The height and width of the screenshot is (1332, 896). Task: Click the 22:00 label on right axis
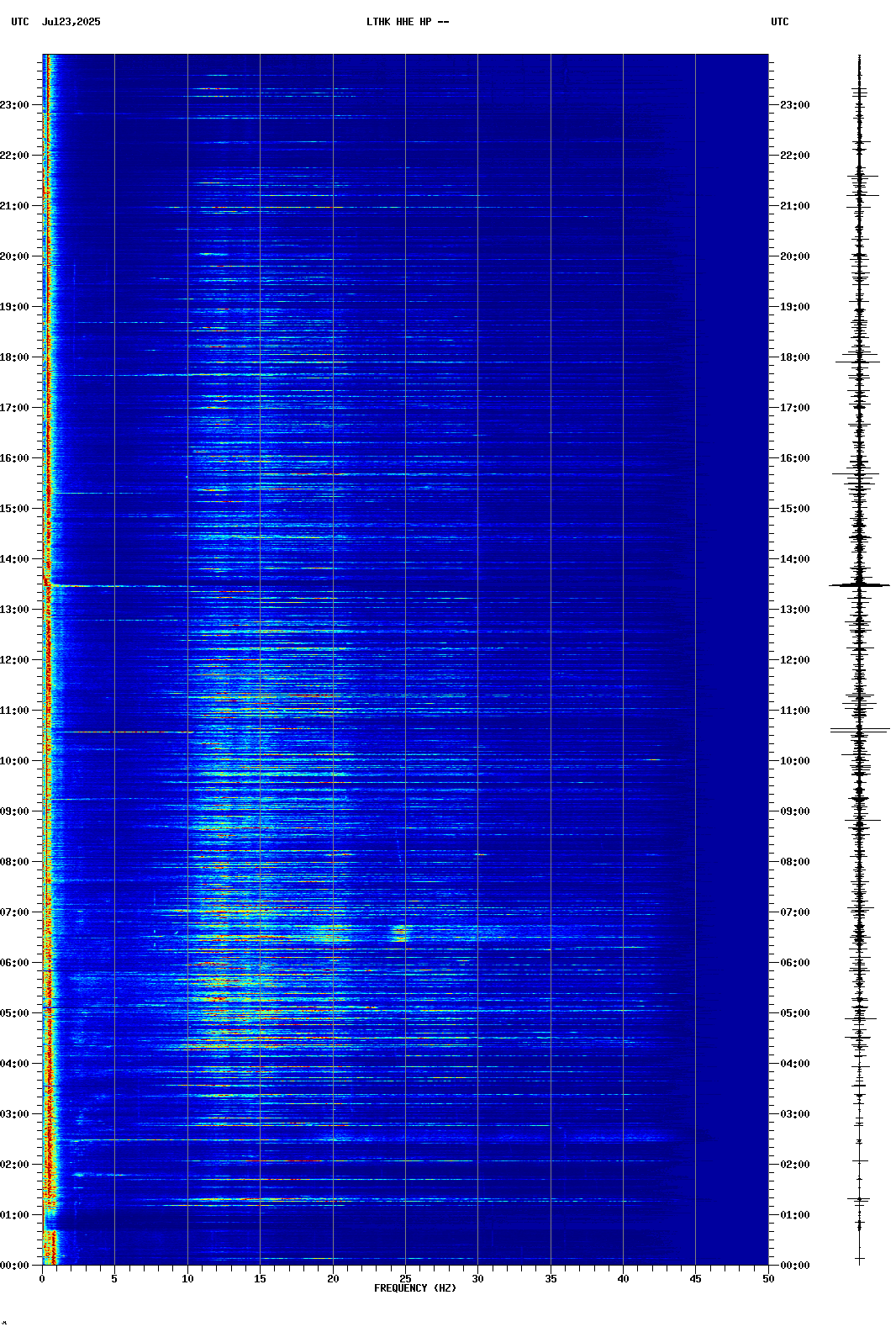pyautogui.click(x=795, y=156)
